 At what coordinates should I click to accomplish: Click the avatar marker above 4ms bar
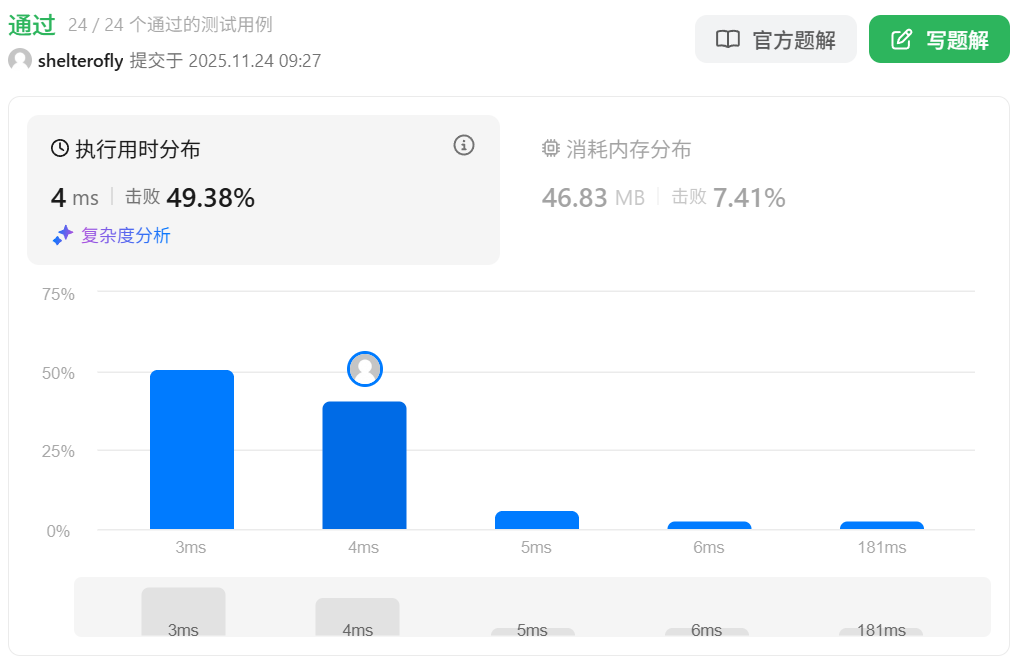coord(365,369)
